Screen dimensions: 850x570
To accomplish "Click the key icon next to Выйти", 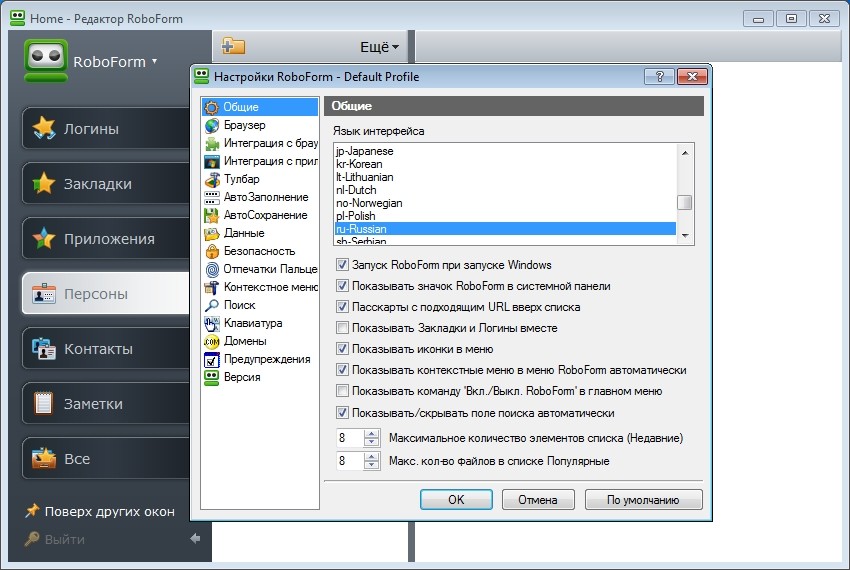I will click(x=32, y=539).
